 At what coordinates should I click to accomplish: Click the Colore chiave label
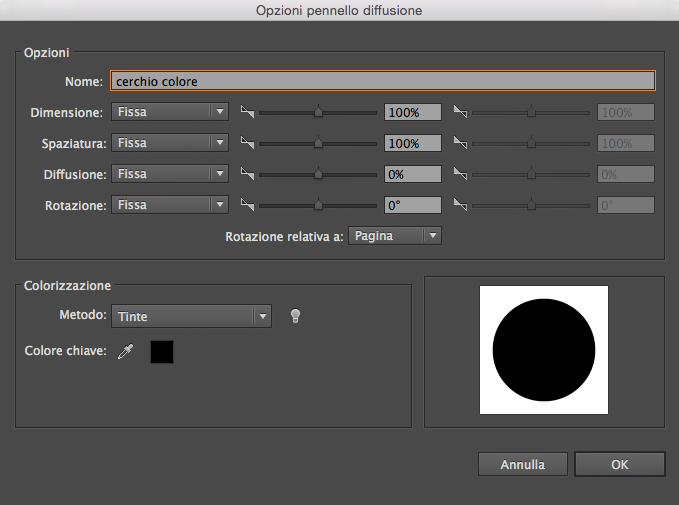65,350
